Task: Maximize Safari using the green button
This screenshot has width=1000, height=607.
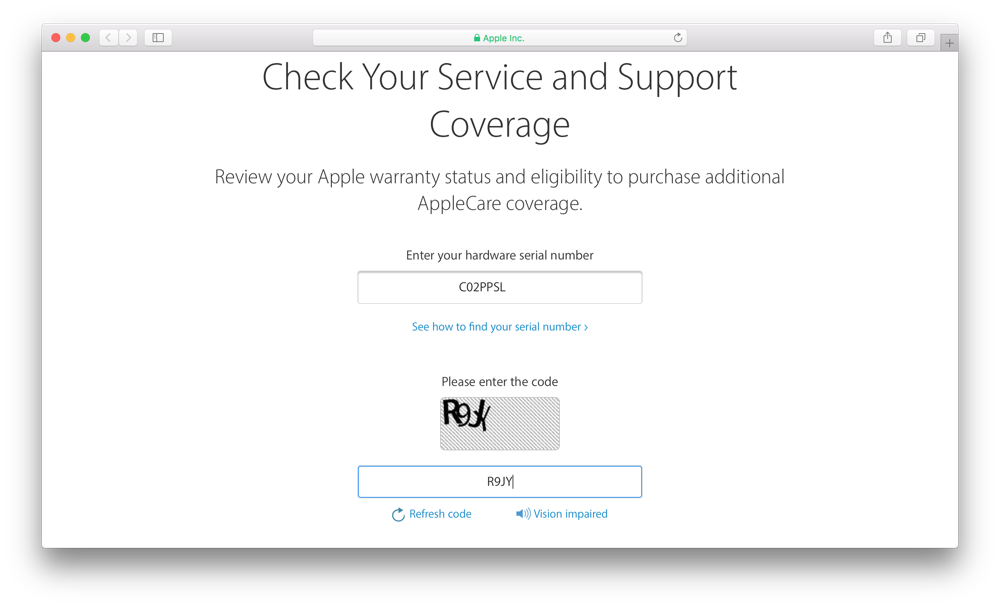Action: click(85, 38)
